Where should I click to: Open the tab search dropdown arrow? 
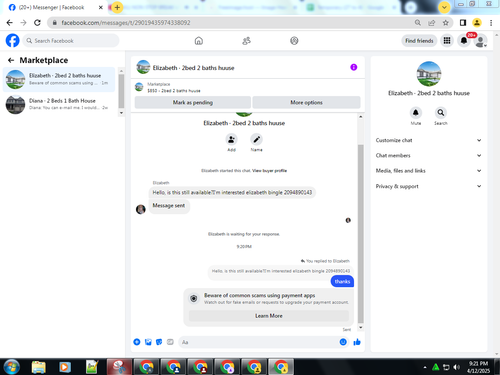coord(444,7)
